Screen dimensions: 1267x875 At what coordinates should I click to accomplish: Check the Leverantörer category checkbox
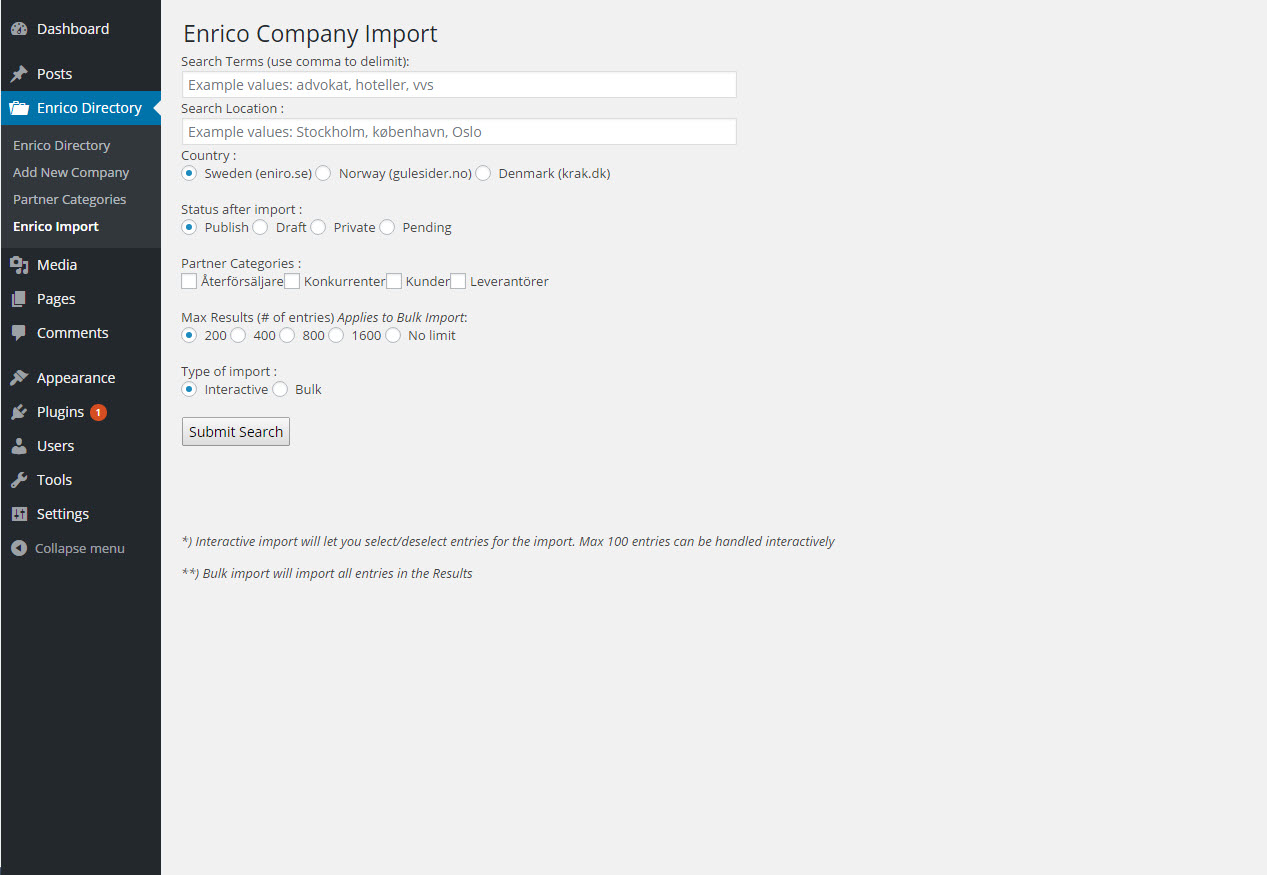tap(458, 281)
